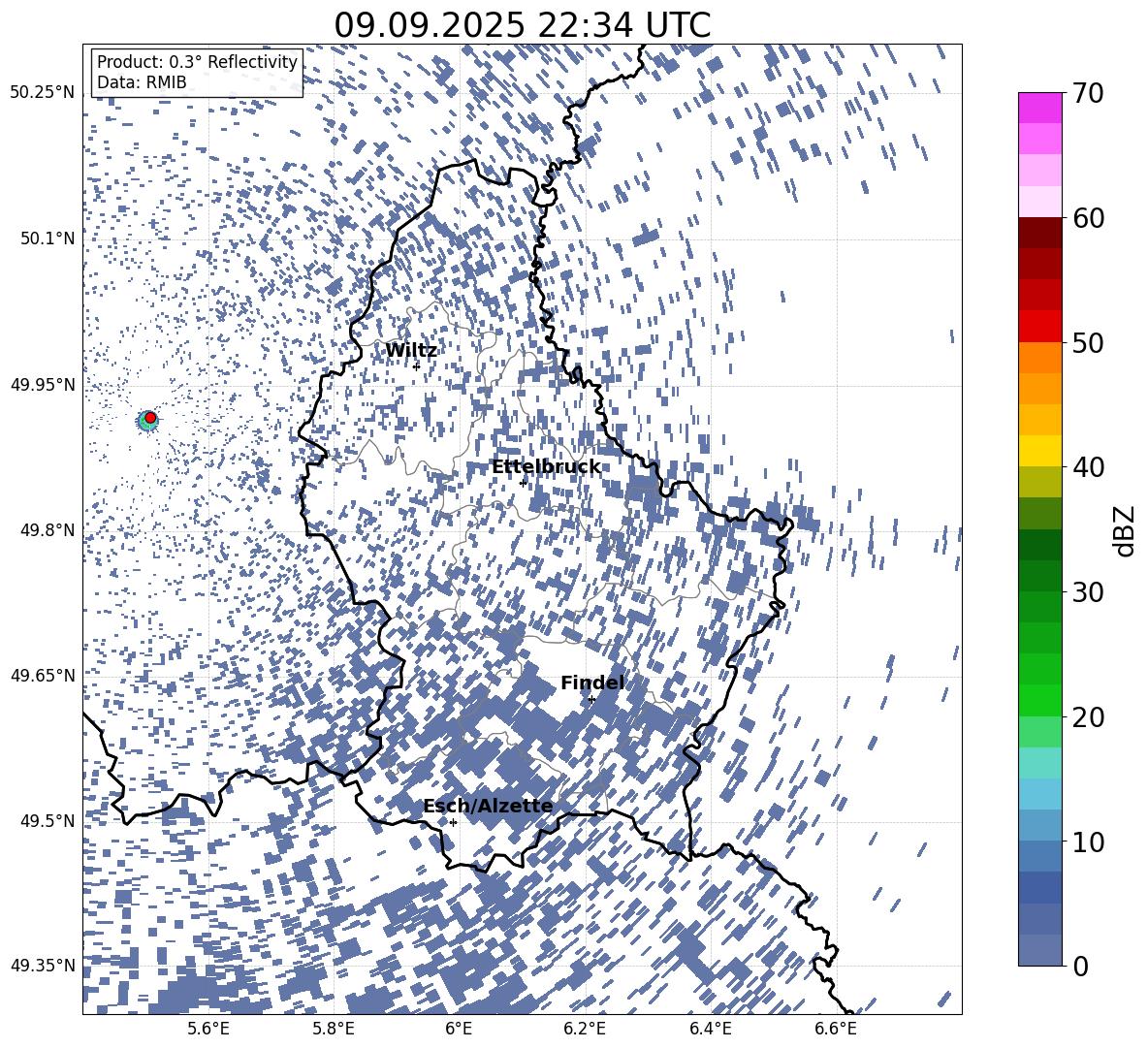Click the 5.6°E longitude label
Image resolution: width=1148 pixels, height=1048 pixels.
(x=207, y=1029)
